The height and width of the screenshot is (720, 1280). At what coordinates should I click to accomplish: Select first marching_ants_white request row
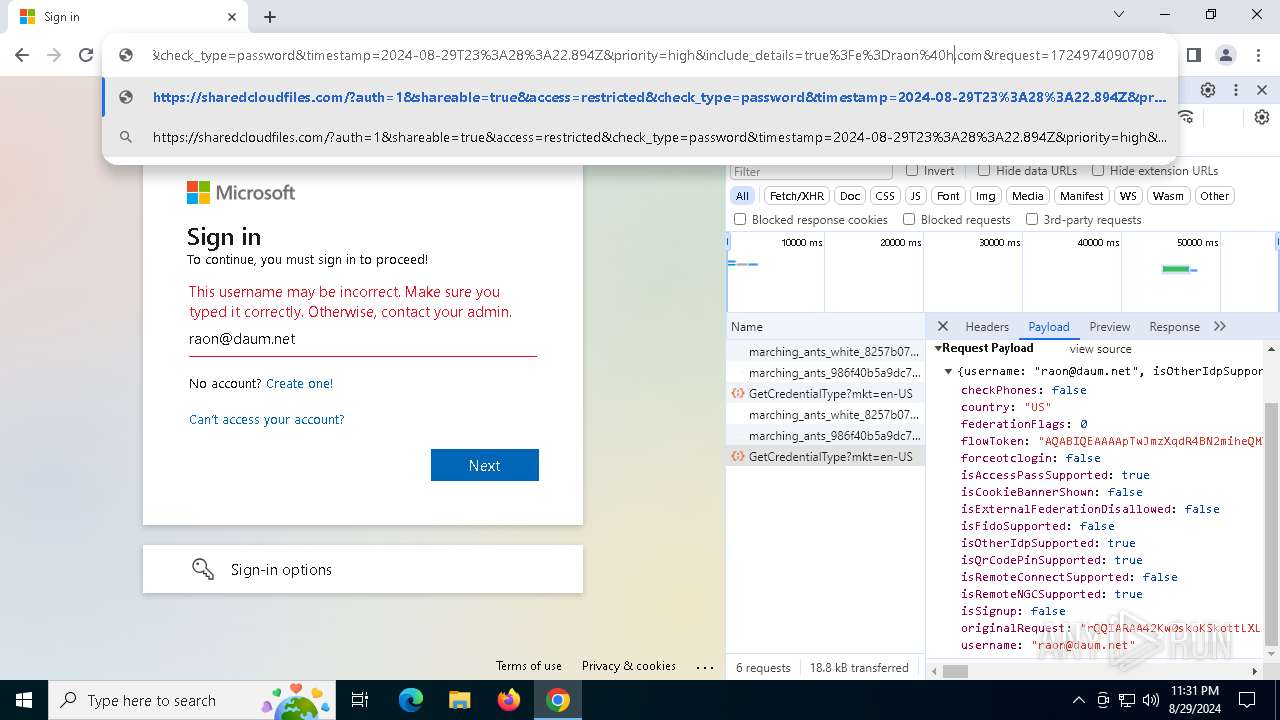point(825,352)
